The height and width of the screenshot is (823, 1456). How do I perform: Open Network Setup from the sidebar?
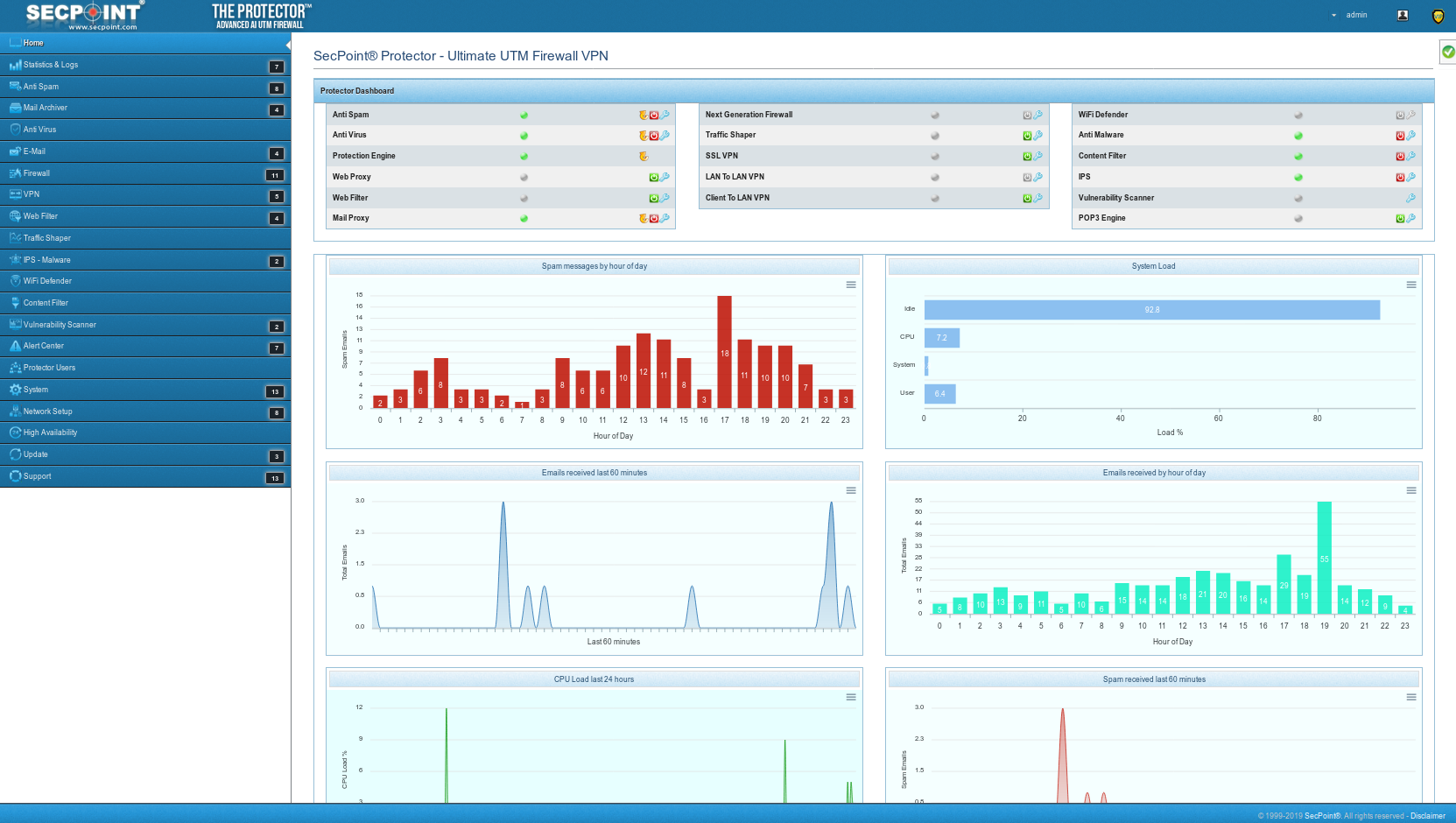(x=145, y=411)
